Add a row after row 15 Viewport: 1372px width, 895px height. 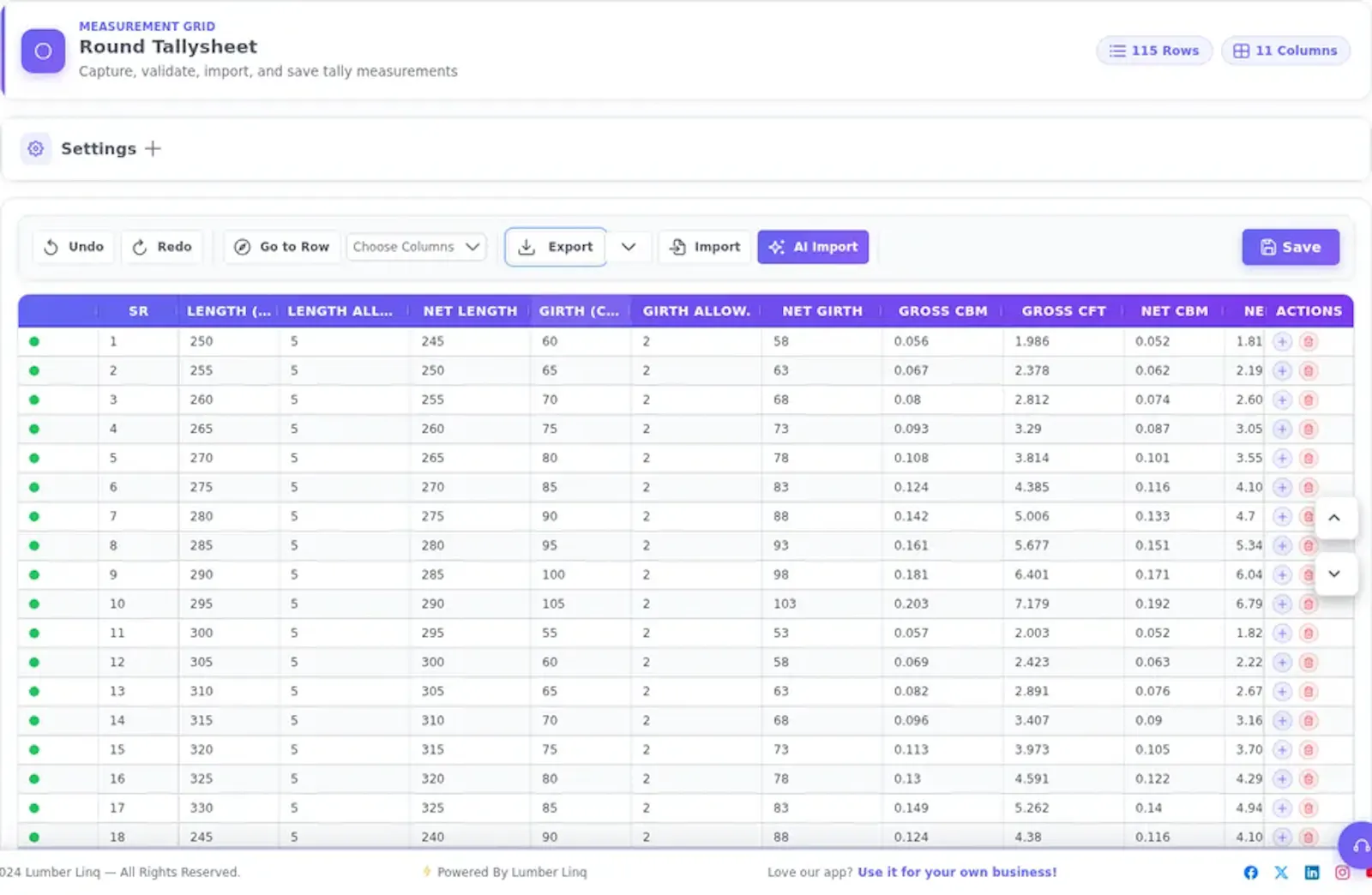(1282, 749)
